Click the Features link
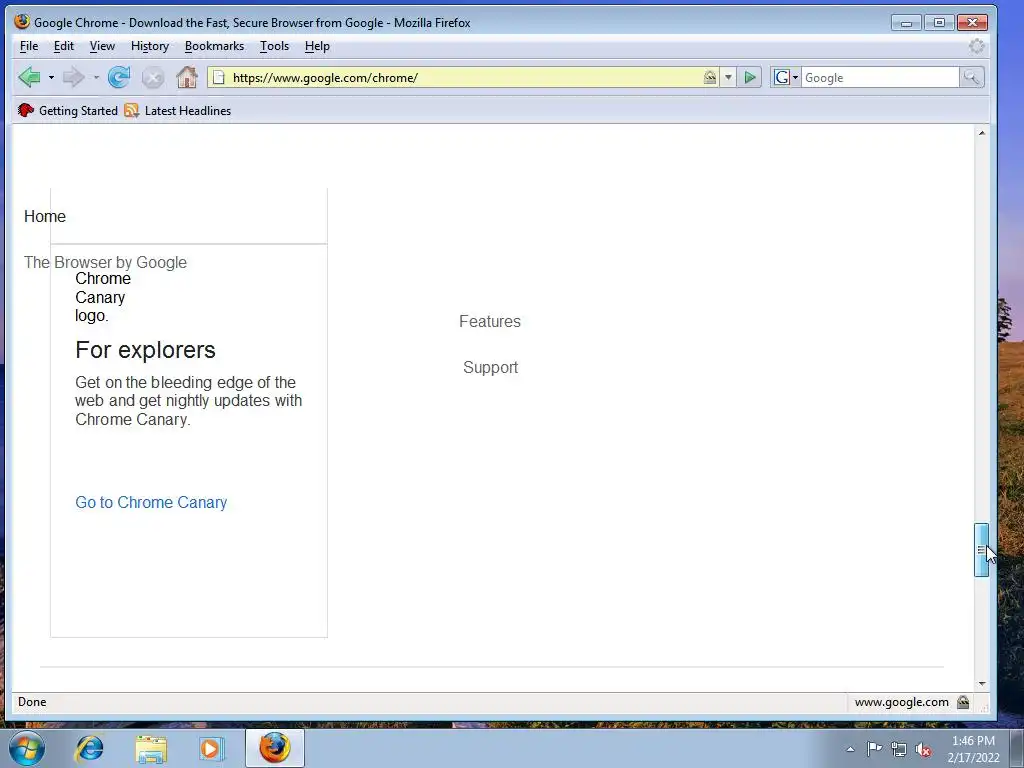This screenshot has width=1024, height=768. (490, 321)
